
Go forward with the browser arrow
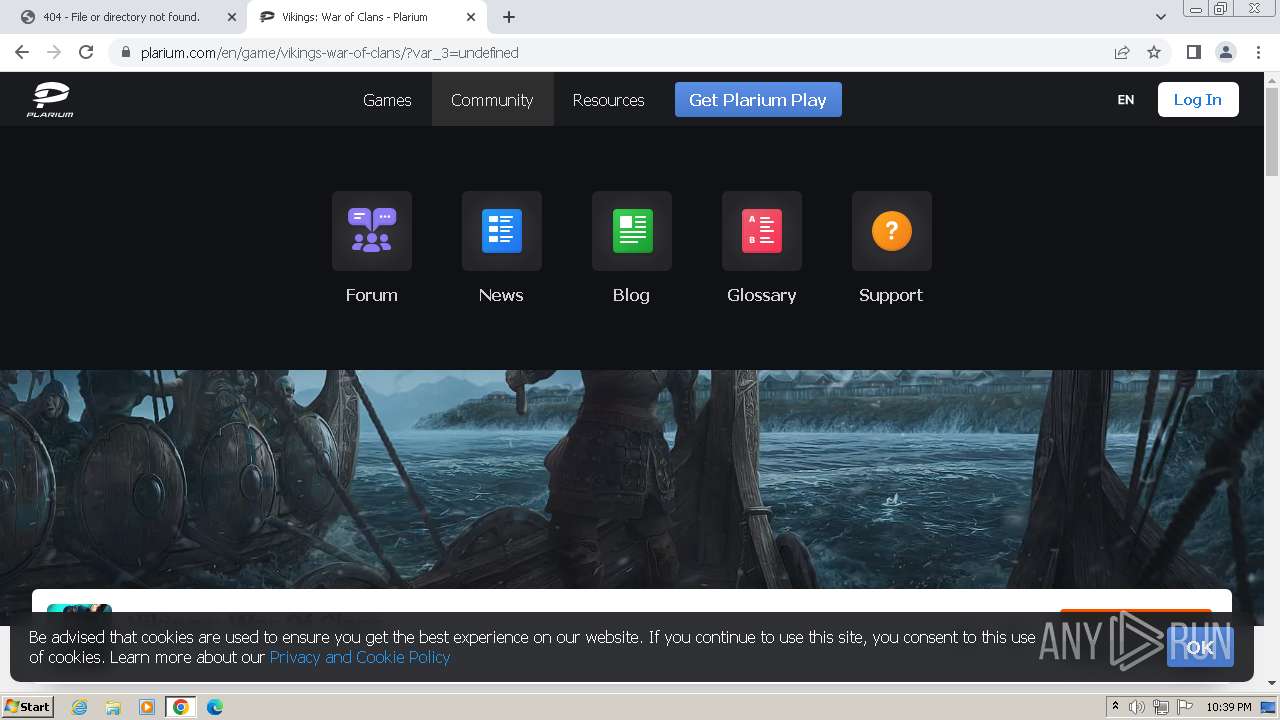pyautogui.click(x=54, y=52)
